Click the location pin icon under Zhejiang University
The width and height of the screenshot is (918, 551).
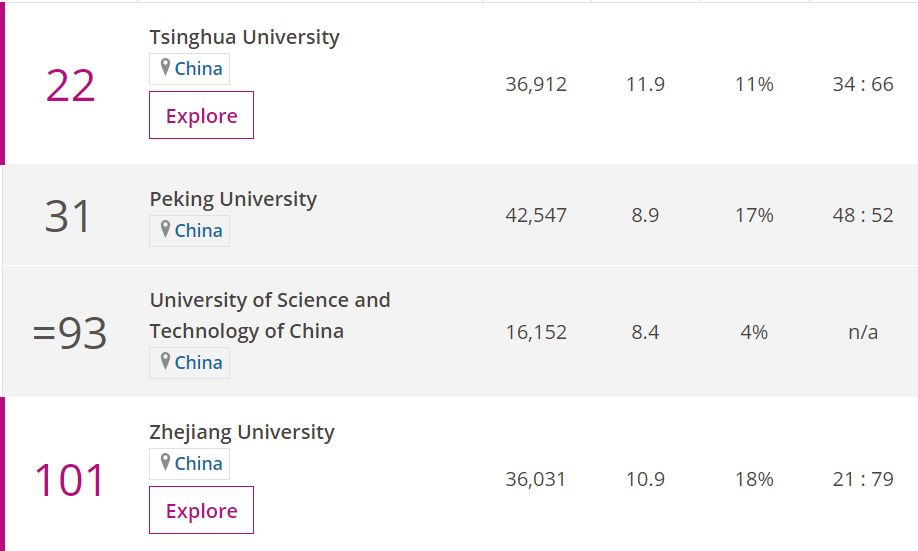[165, 463]
